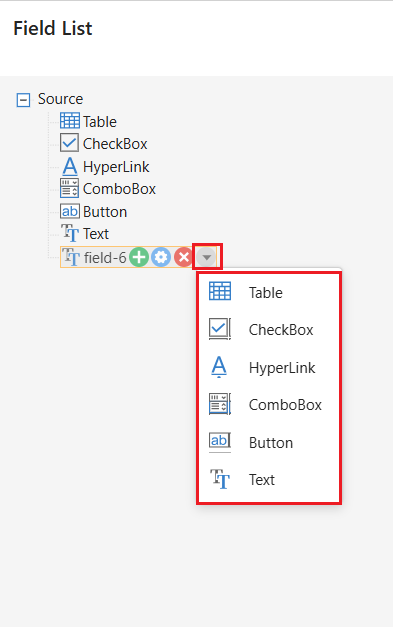Click the Button icon in the Source tree

coord(70,211)
